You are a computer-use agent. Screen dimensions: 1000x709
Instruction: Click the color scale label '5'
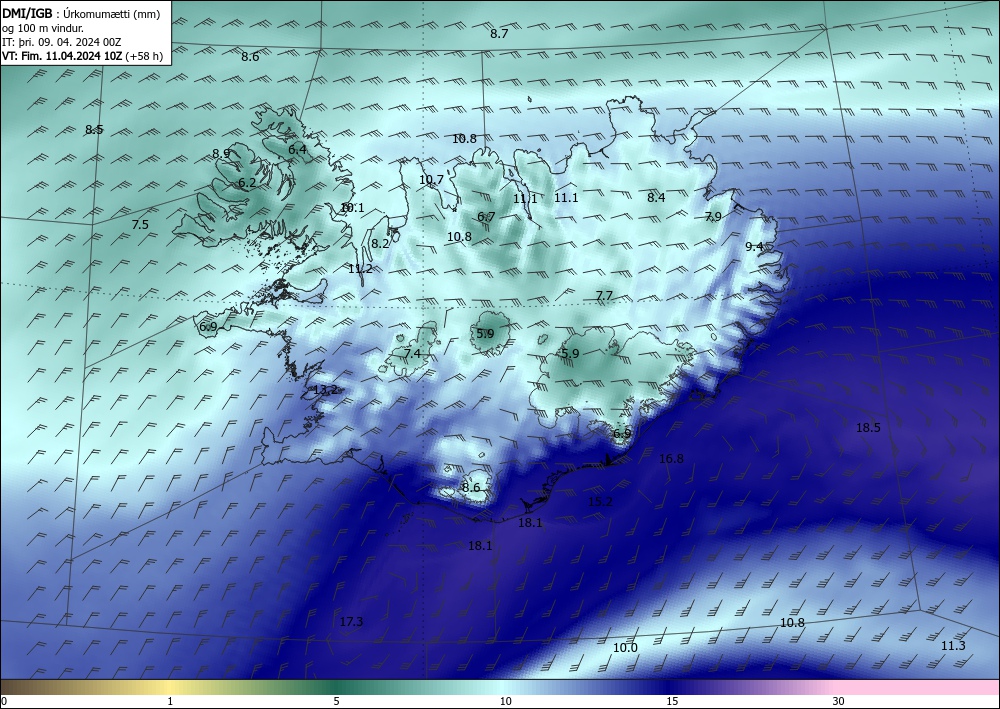(x=336, y=702)
